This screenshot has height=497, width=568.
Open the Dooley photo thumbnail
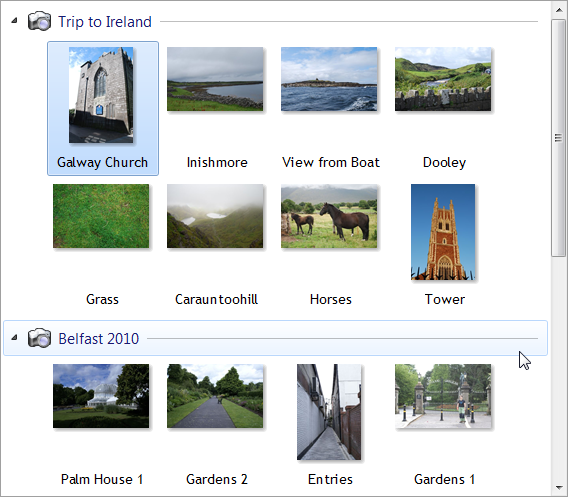pos(443,79)
